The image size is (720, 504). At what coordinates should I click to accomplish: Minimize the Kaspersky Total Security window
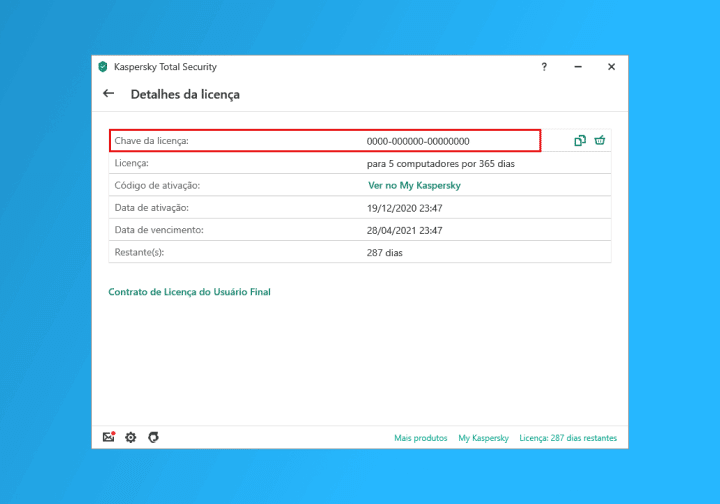pyautogui.click(x=578, y=67)
